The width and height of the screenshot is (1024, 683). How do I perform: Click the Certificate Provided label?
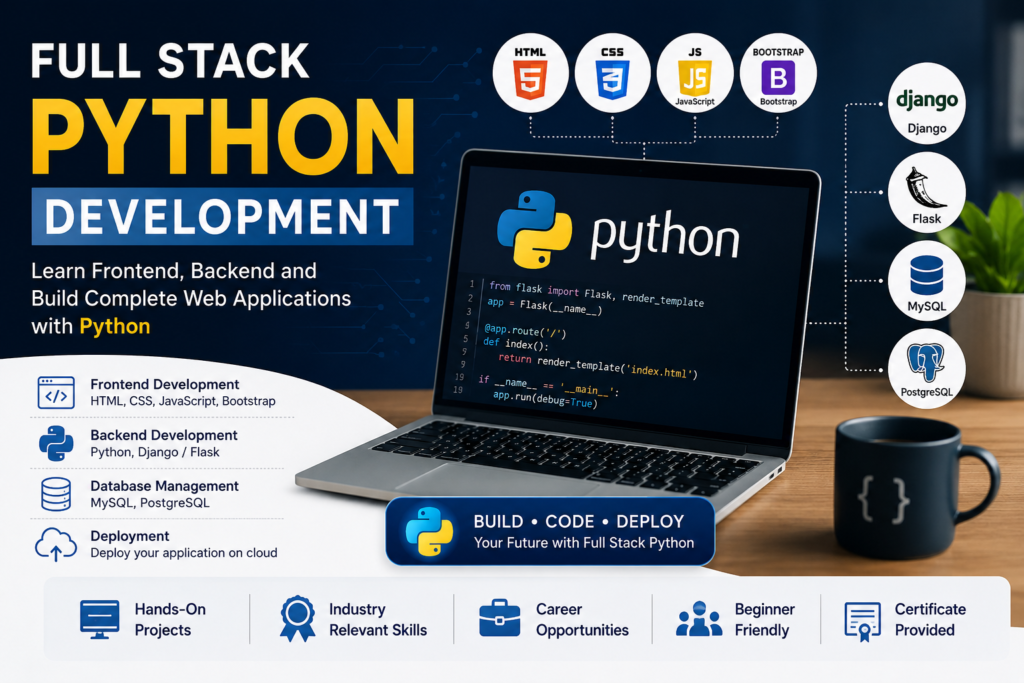pyautogui.click(x=930, y=620)
